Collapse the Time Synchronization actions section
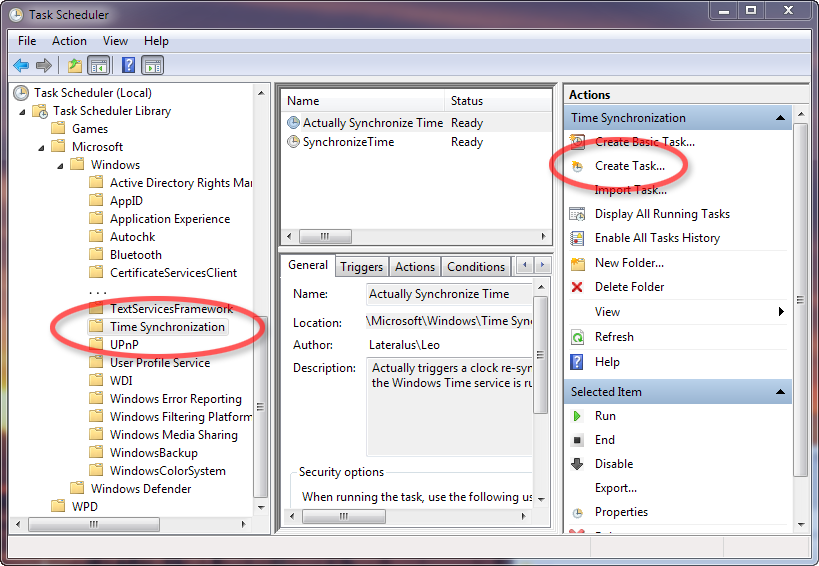This screenshot has height=566, width=819. pyautogui.click(x=780, y=118)
